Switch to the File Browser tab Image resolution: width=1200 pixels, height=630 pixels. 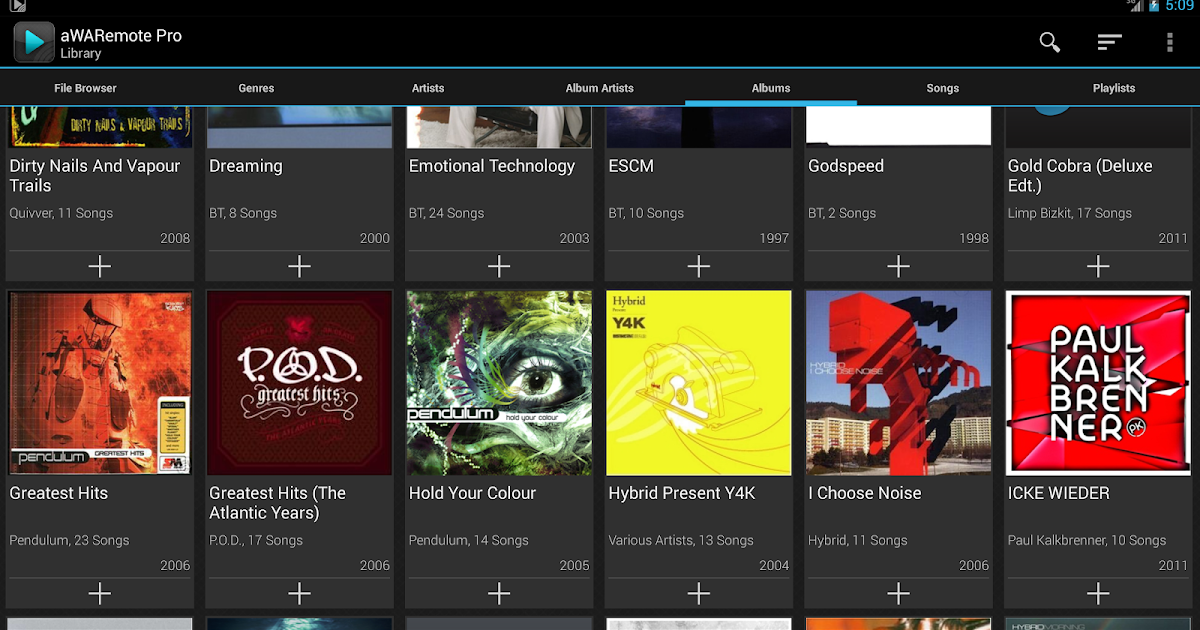(x=85, y=88)
